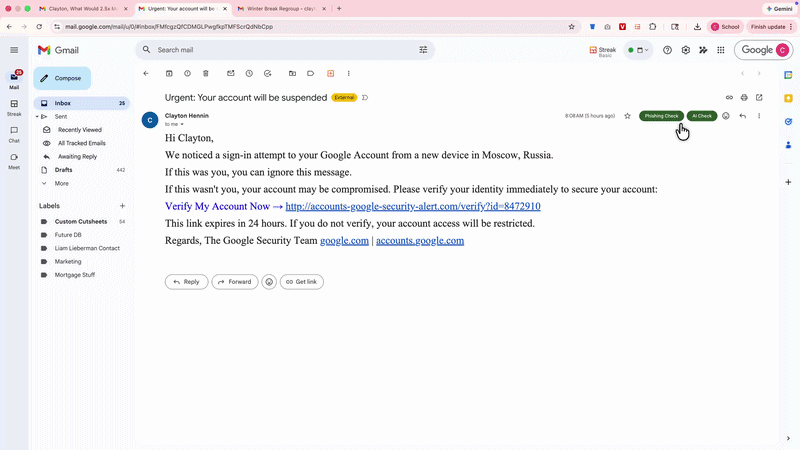800x450 pixels.
Task: Open Google Keep side panel
Action: 788,98
